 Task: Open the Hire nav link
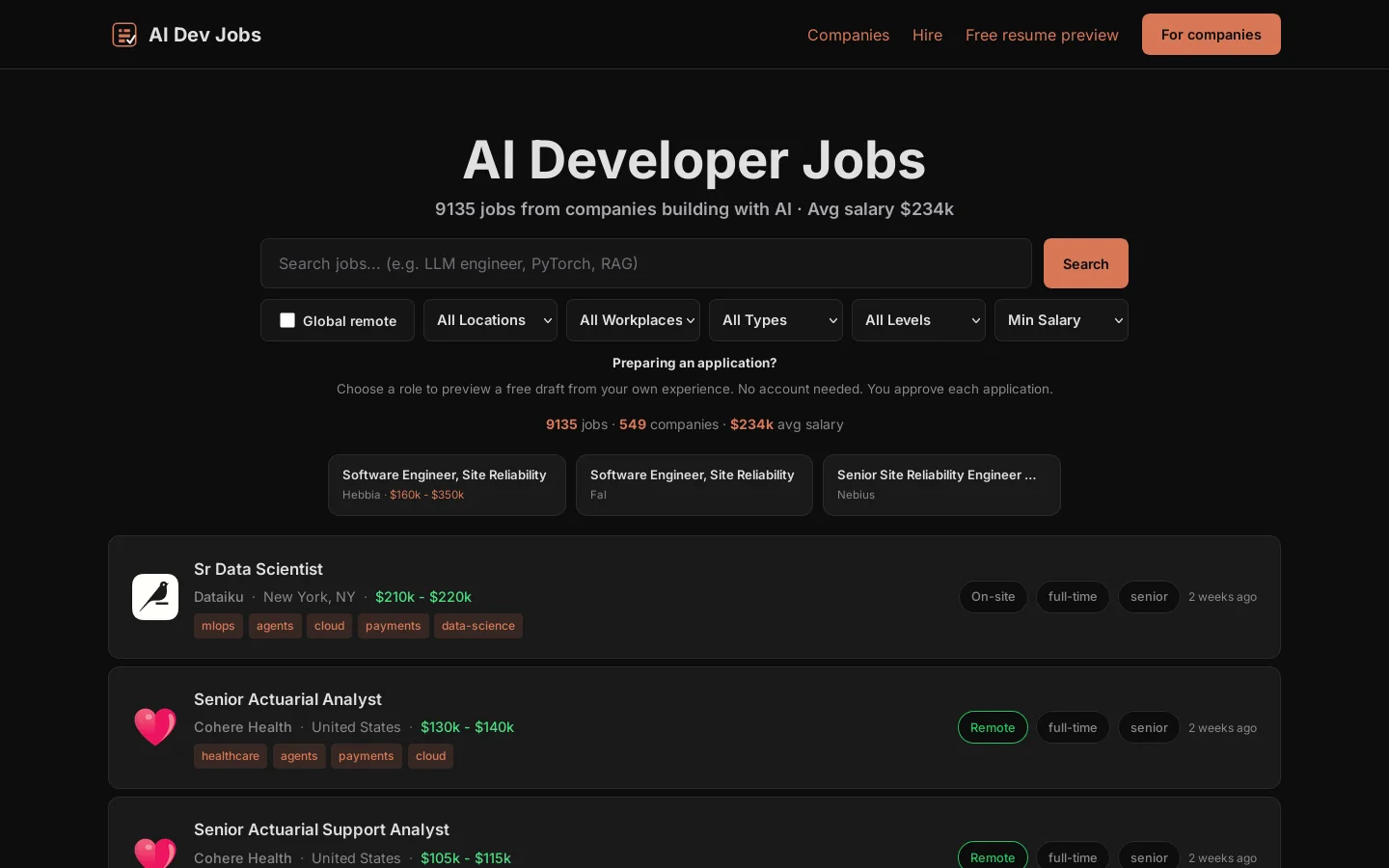tap(927, 35)
